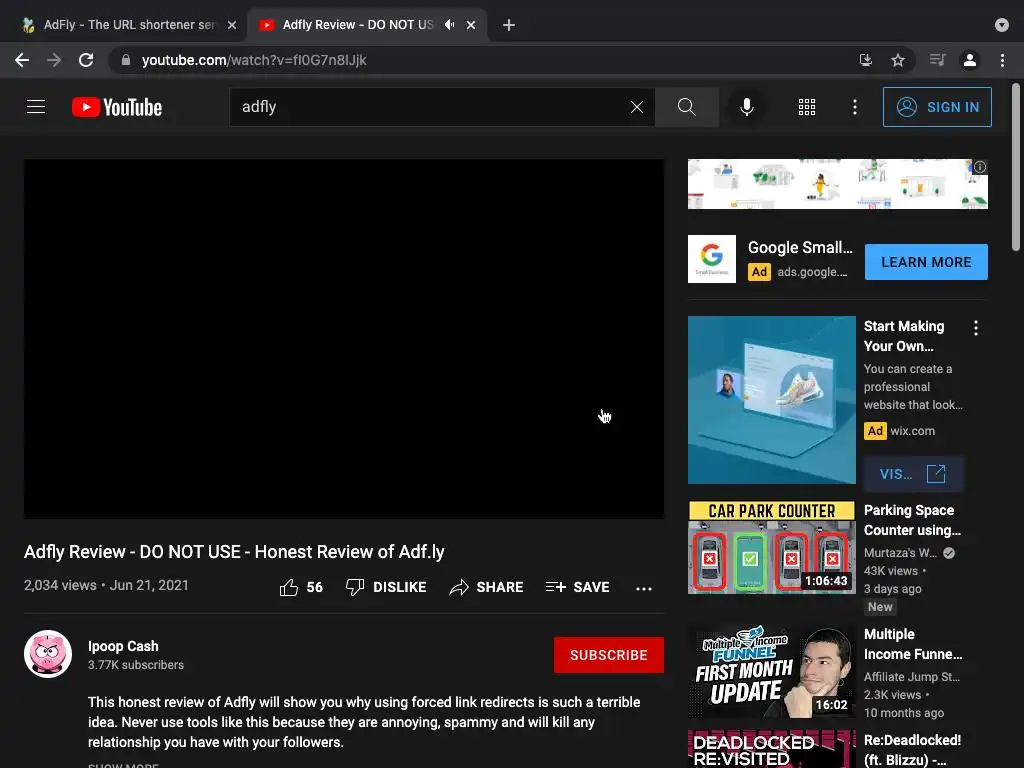
Task: Open the Ipoop Cash channel name
Action: pyautogui.click(x=123, y=646)
